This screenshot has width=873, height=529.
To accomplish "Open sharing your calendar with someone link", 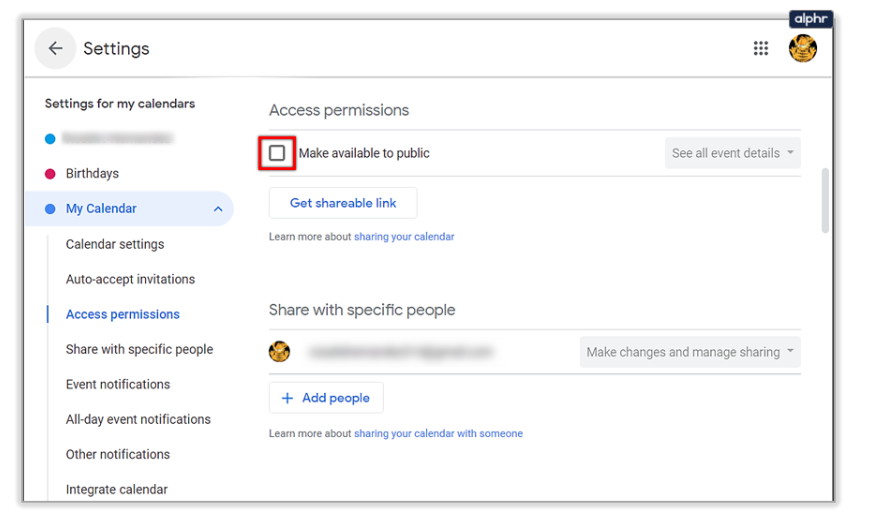I will (438, 433).
